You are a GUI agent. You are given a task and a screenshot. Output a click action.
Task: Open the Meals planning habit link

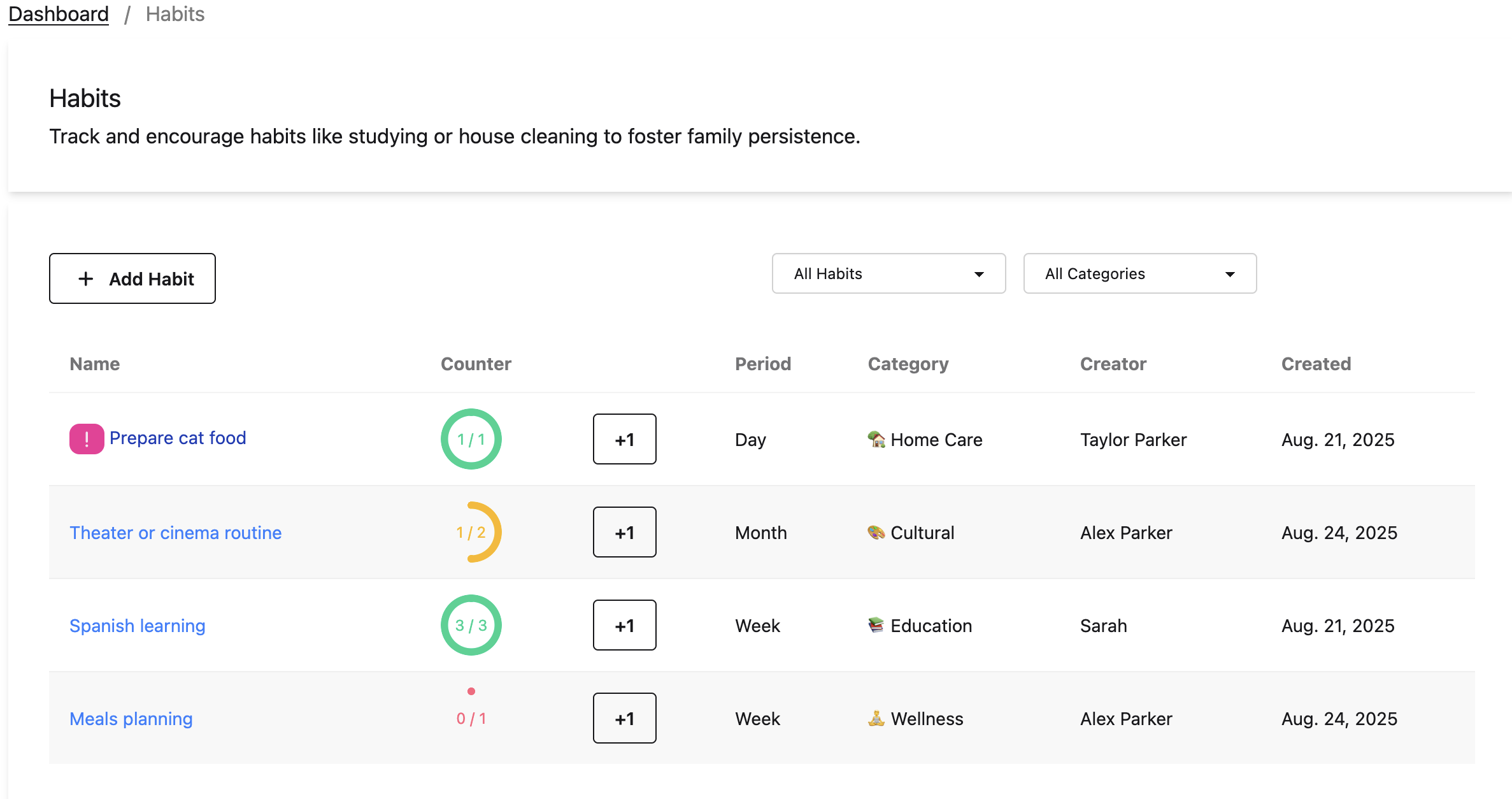pos(131,719)
